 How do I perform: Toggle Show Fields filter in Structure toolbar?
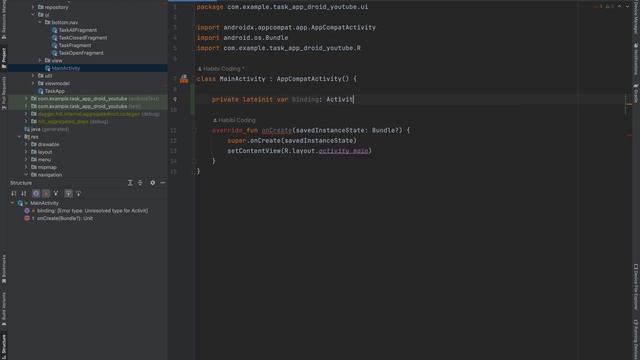(46, 193)
